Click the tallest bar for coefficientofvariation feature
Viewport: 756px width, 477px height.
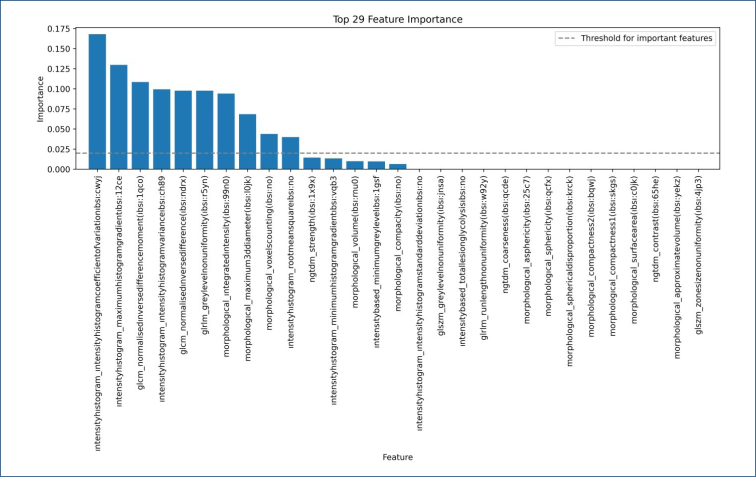tap(97, 102)
